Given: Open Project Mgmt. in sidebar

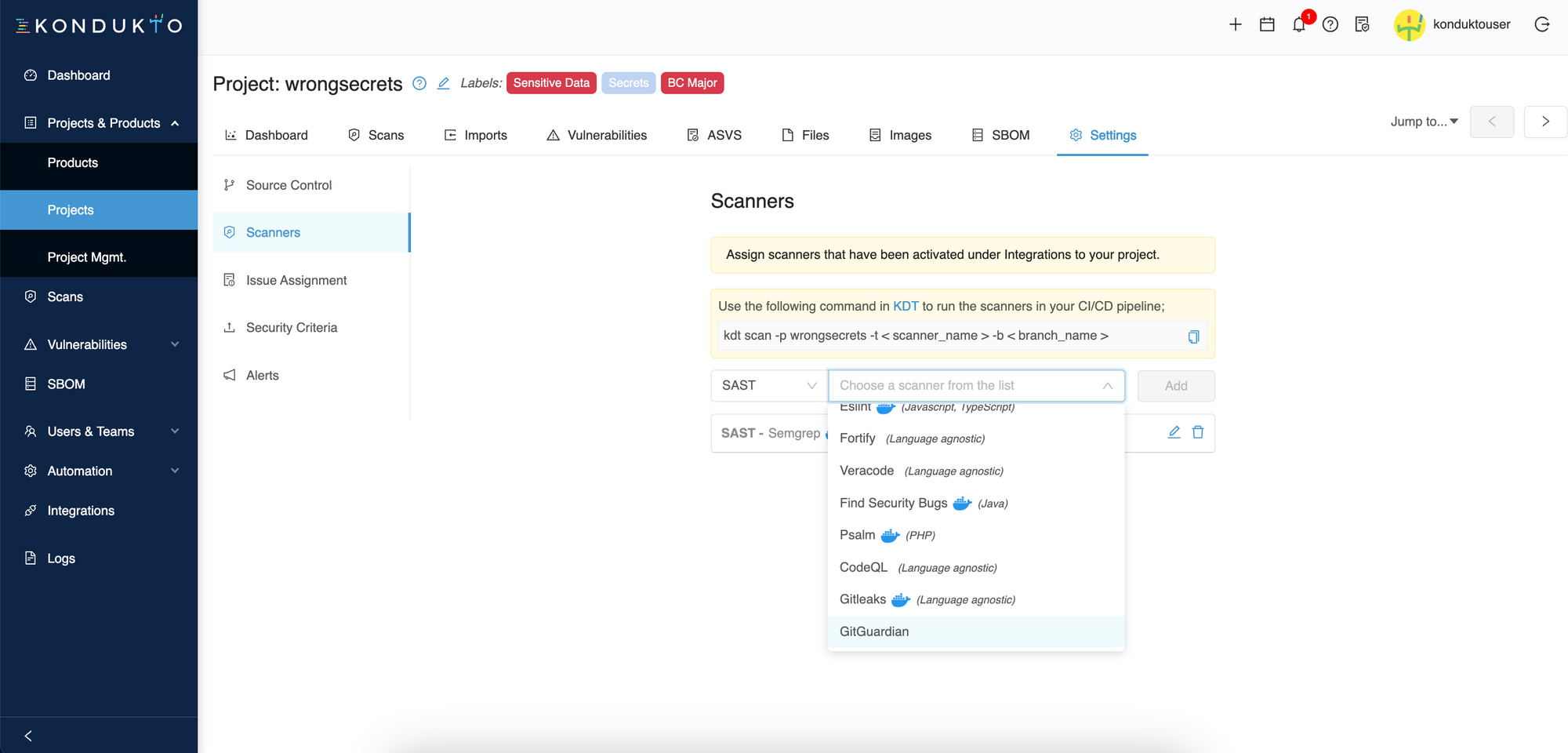Looking at the screenshot, I should click(x=99, y=257).
